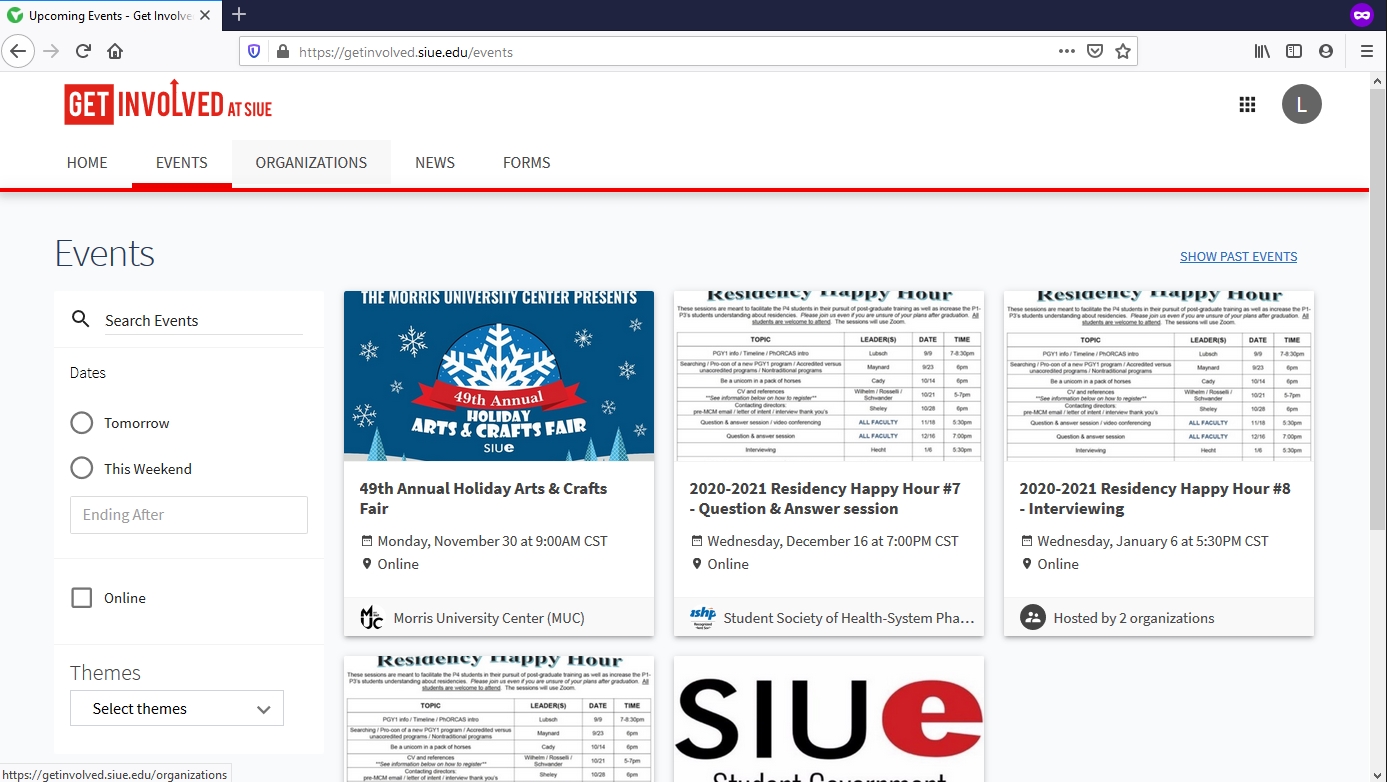Switch to the News tab
The image size is (1387, 782).
click(x=435, y=163)
